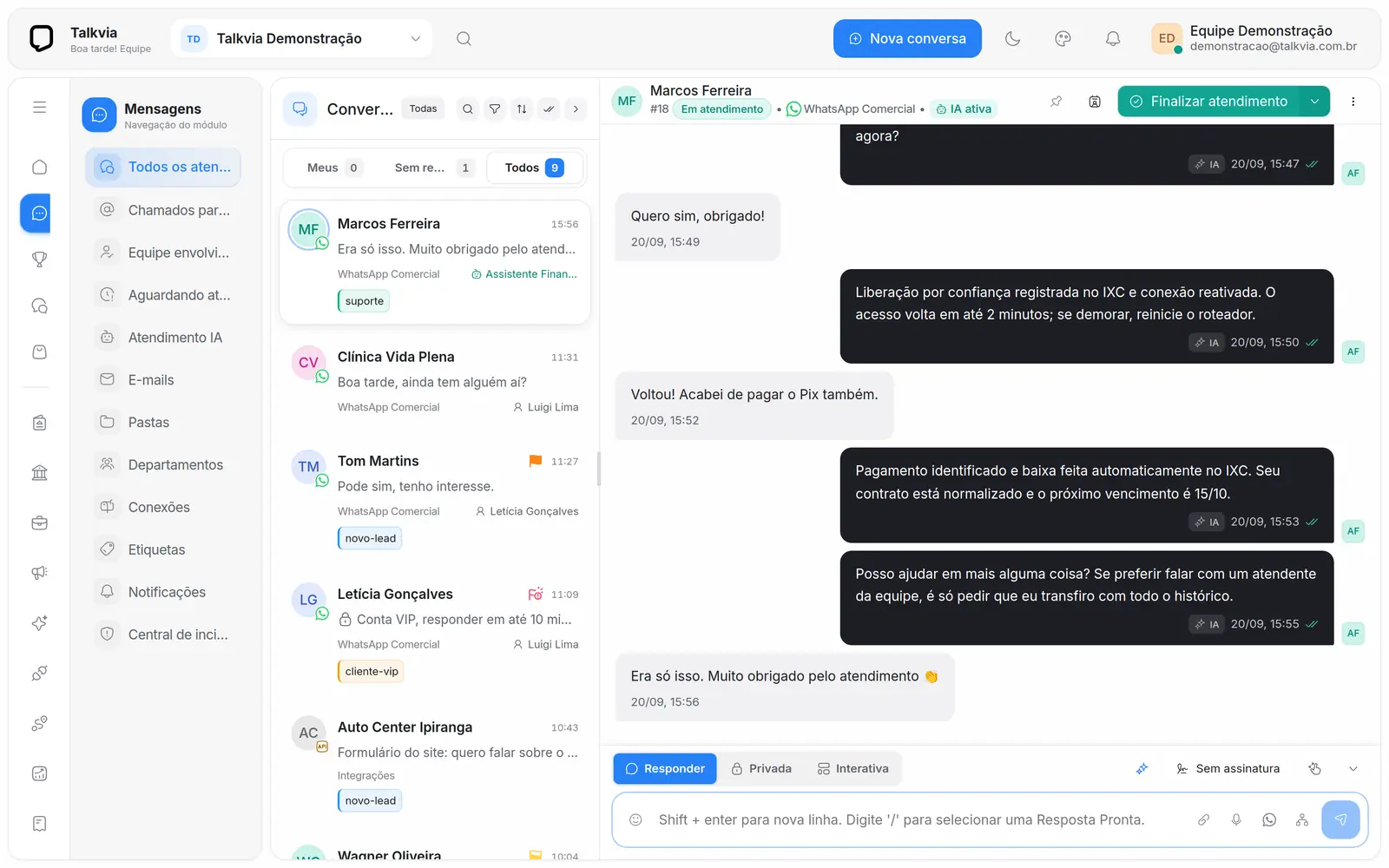The image size is (1389, 868).
Task: Open the AI sparkle icon in the left rail
Action: [39, 623]
